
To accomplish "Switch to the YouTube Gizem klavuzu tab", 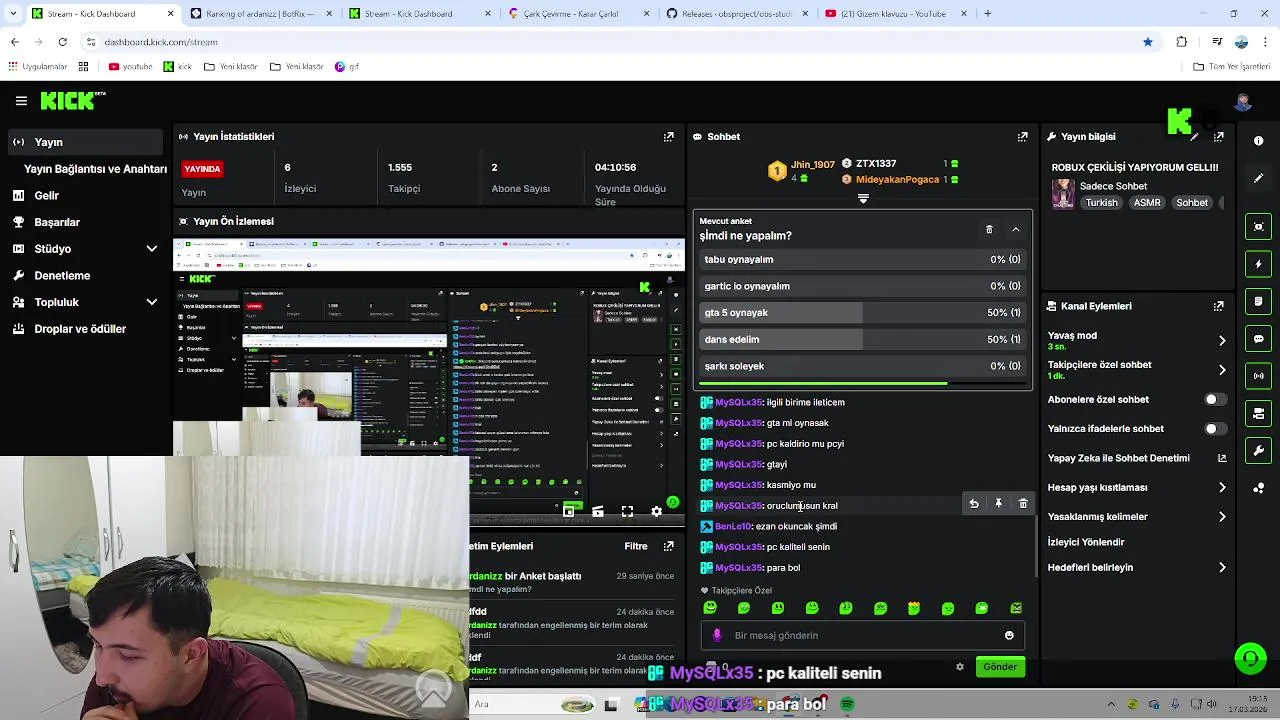I will [894, 14].
